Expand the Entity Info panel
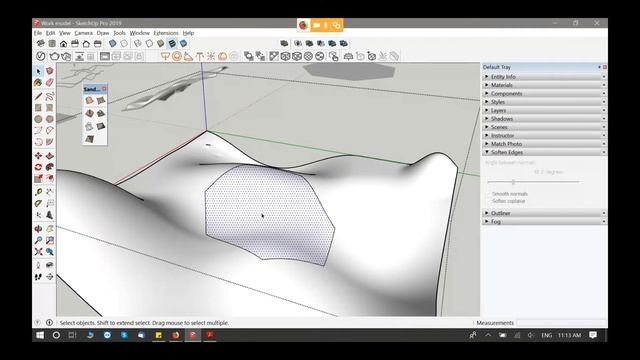Screen dimensions: 640x360 point(544,77)
